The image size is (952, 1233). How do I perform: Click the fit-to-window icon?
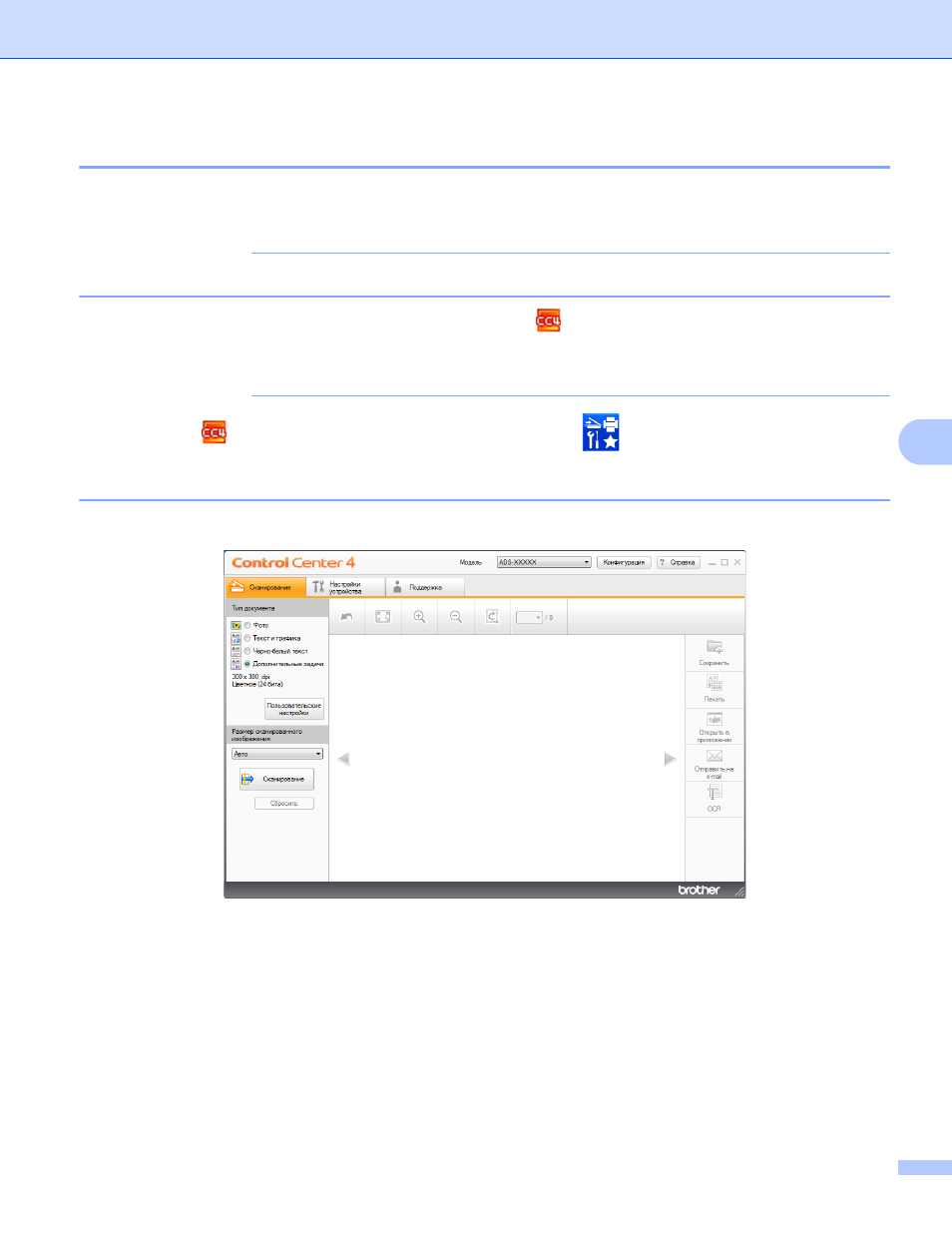click(383, 617)
